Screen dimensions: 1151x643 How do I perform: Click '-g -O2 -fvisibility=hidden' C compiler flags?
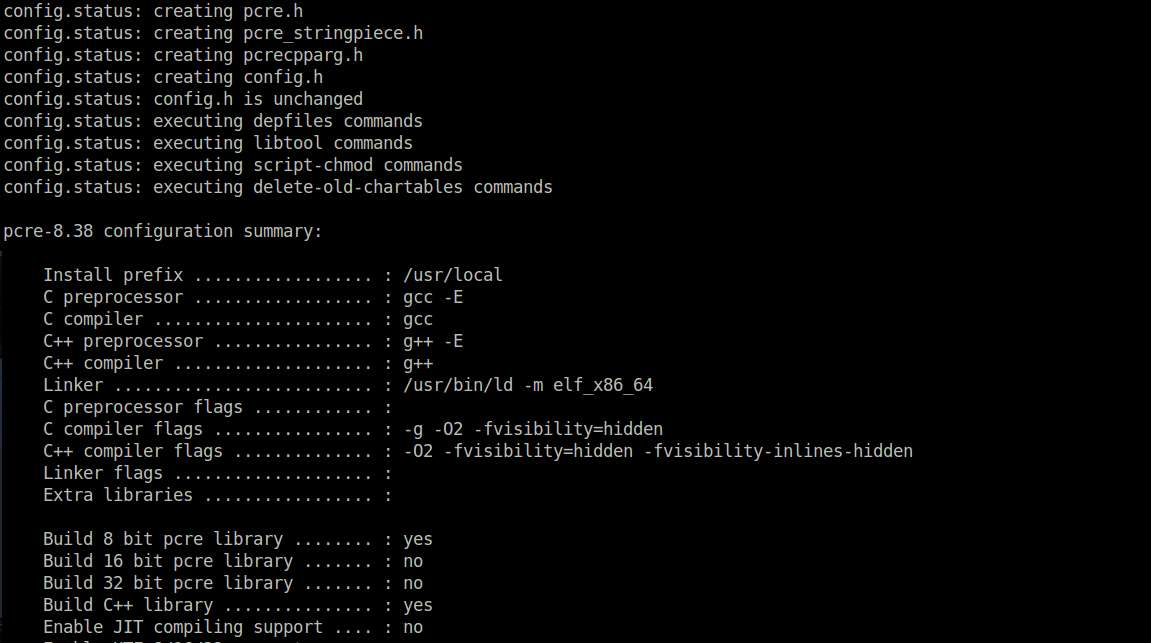(x=533, y=429)
